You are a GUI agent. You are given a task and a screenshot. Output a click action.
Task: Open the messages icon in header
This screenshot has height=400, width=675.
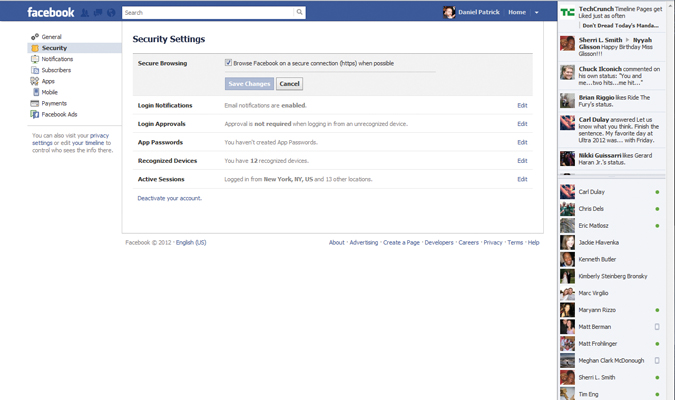pyautogui.click(x=99, y=13)
